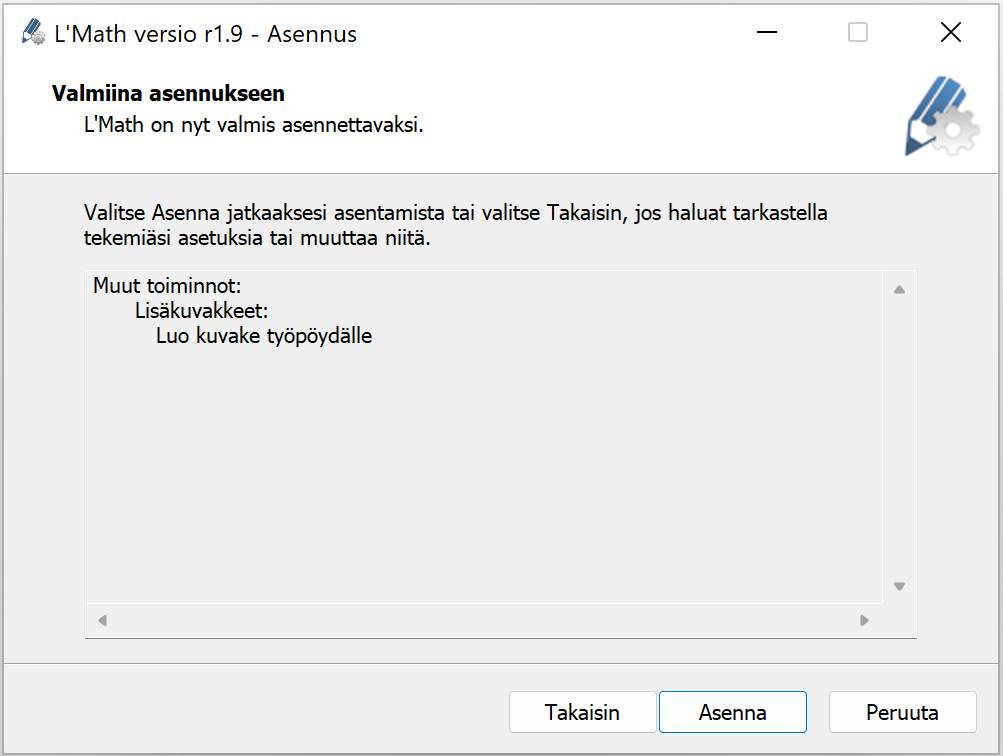Click the vertical scrollbar track in summary box
1003x756 pixels.
[899, 438]
